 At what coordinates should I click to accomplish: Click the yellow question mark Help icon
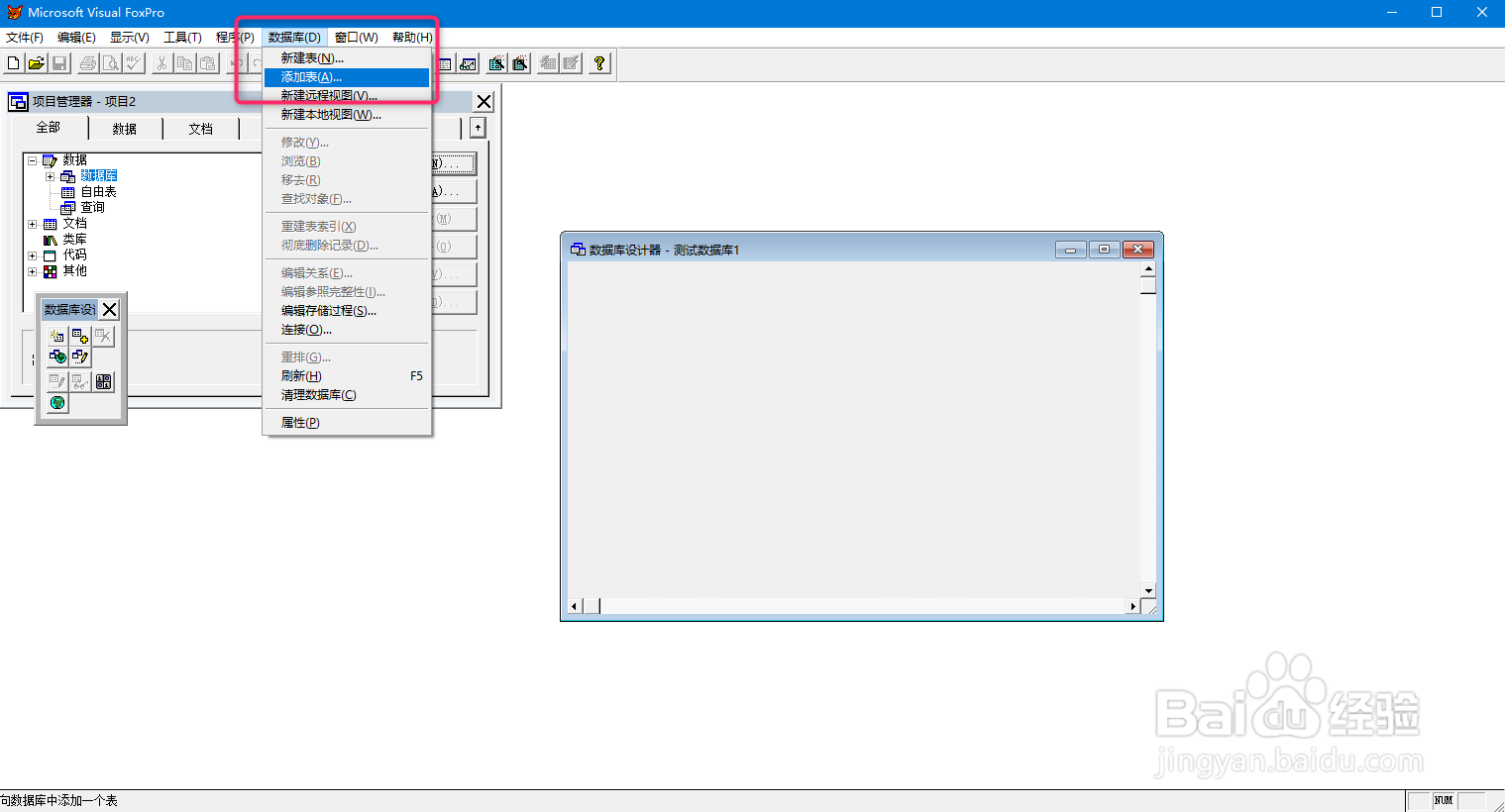[x=599, y=63]
